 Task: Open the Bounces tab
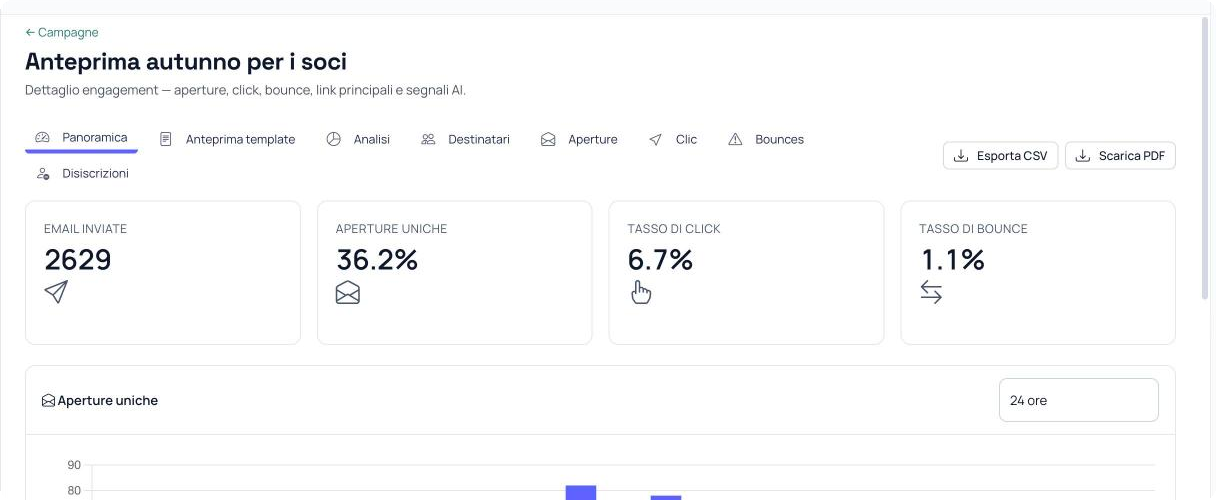tap(766, 140)
